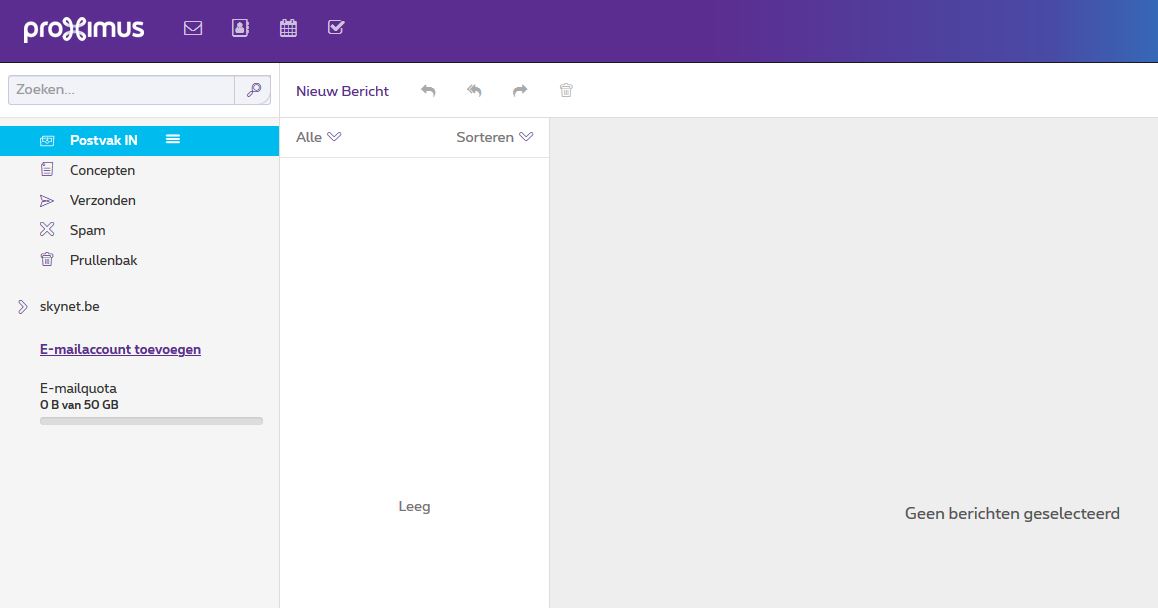Open the Mail icon in top bar
The width and height of the screenshot is (1158, 608).
tap(193, 28)
